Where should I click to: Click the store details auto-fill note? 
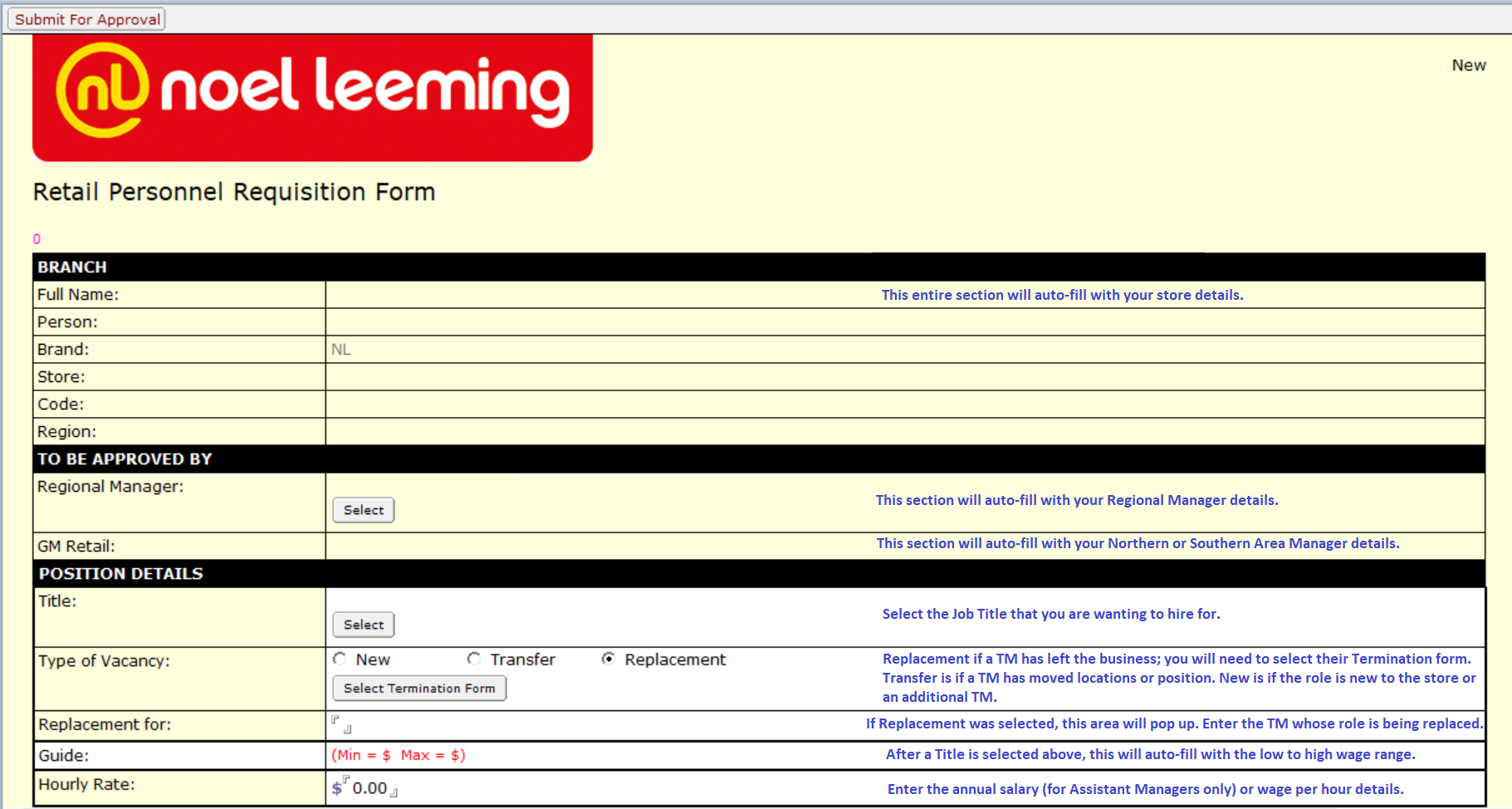pyautogui.click(x=1063, y=295)
